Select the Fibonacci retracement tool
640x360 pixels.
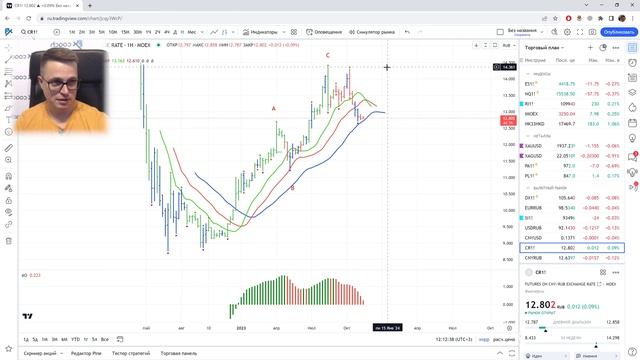pos(9,72)
